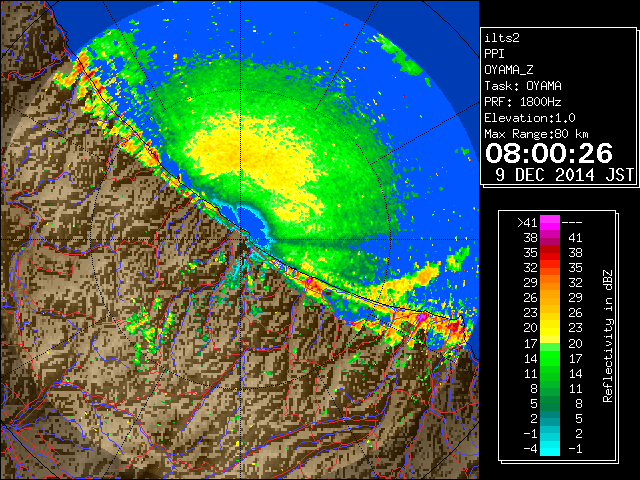Image resolution: width=640 pixels, height=480 pixels.
Task: Click the 'PPI' scan type label
Action: click(494, 54)
